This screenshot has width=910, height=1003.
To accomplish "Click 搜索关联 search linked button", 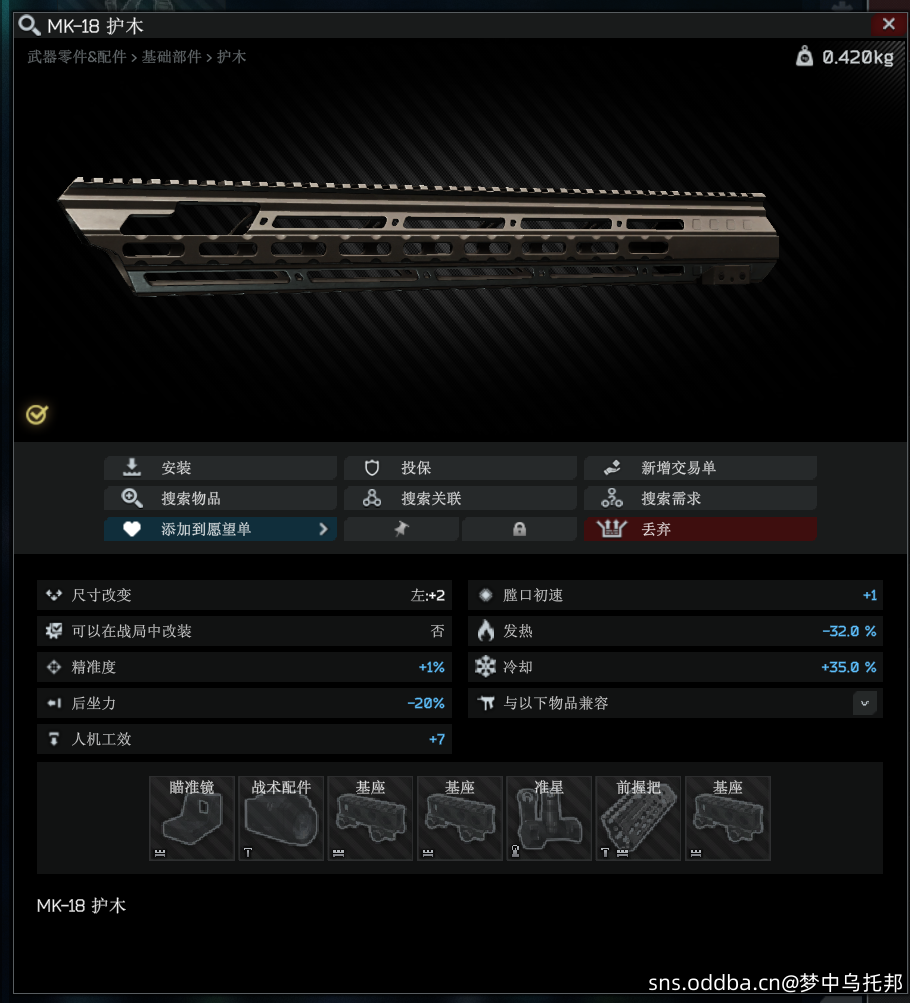I will coord(460,498).
